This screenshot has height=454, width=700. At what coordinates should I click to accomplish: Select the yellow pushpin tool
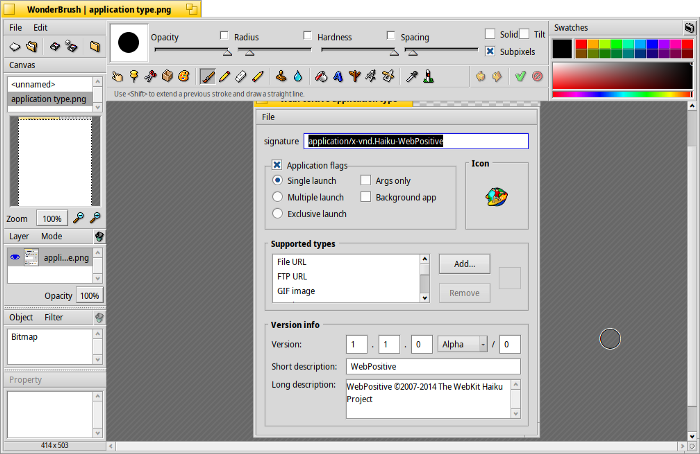pyautogui.click(x=133, y=77)
